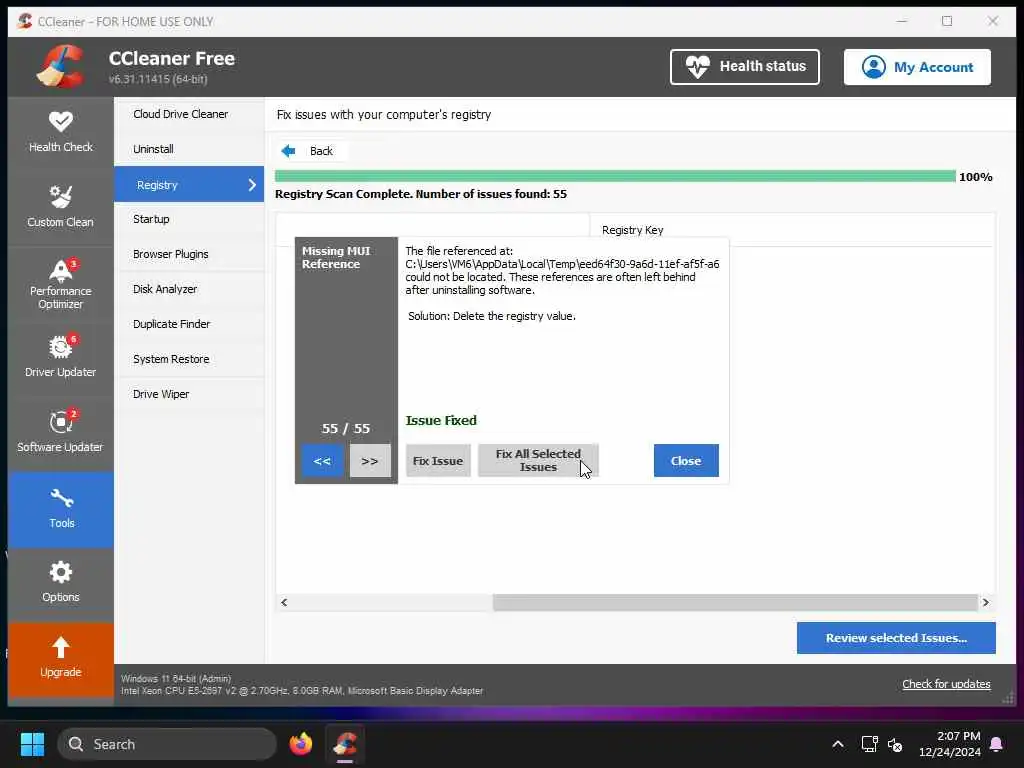Click the horizontal scrollbar right arrow
The image size is (1024, 768).
pyautogui.click(x=985, y=602)
